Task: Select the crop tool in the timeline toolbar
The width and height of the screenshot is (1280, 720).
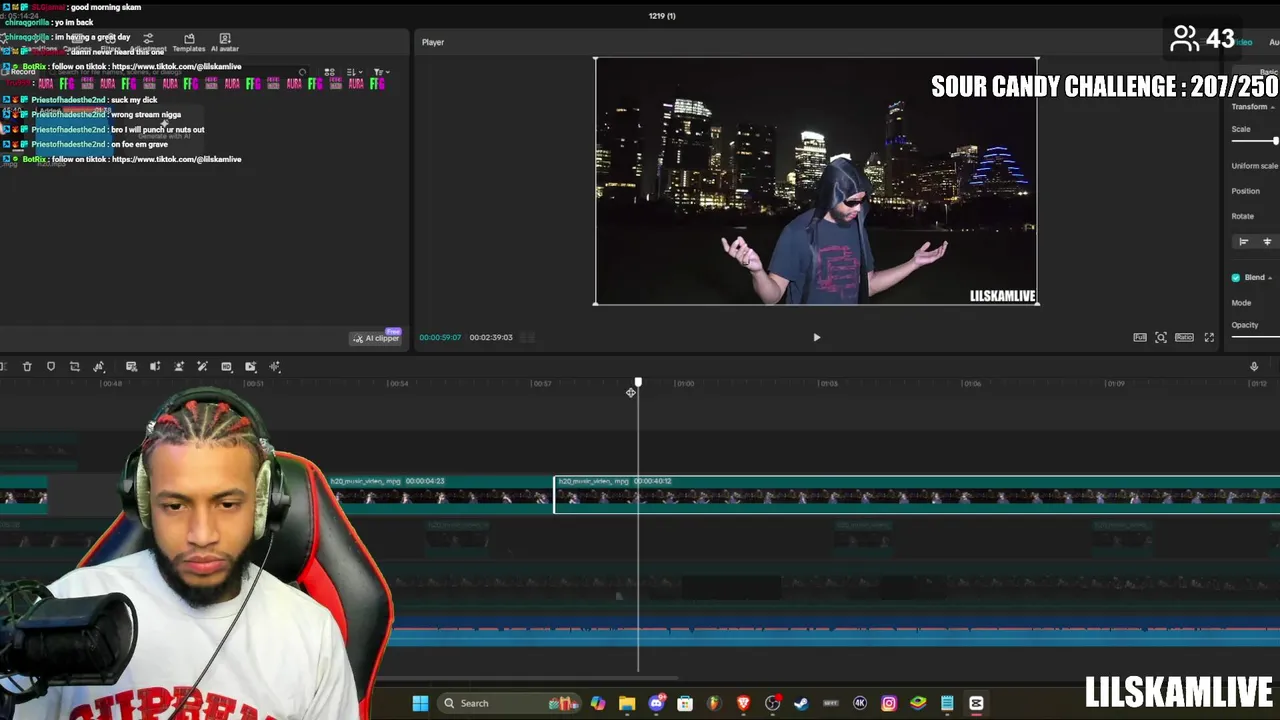Action: click(x=74, y=367)
